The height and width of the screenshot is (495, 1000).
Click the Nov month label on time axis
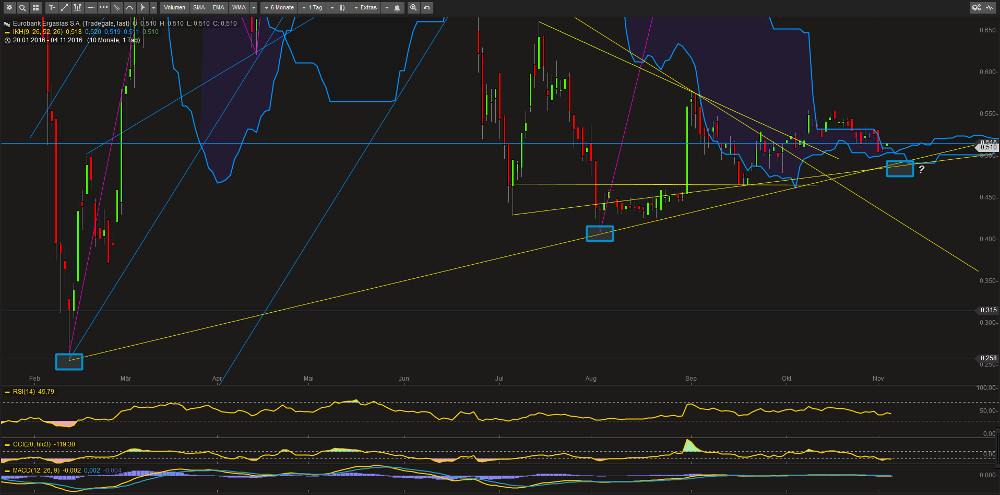[x=879, y=379]
